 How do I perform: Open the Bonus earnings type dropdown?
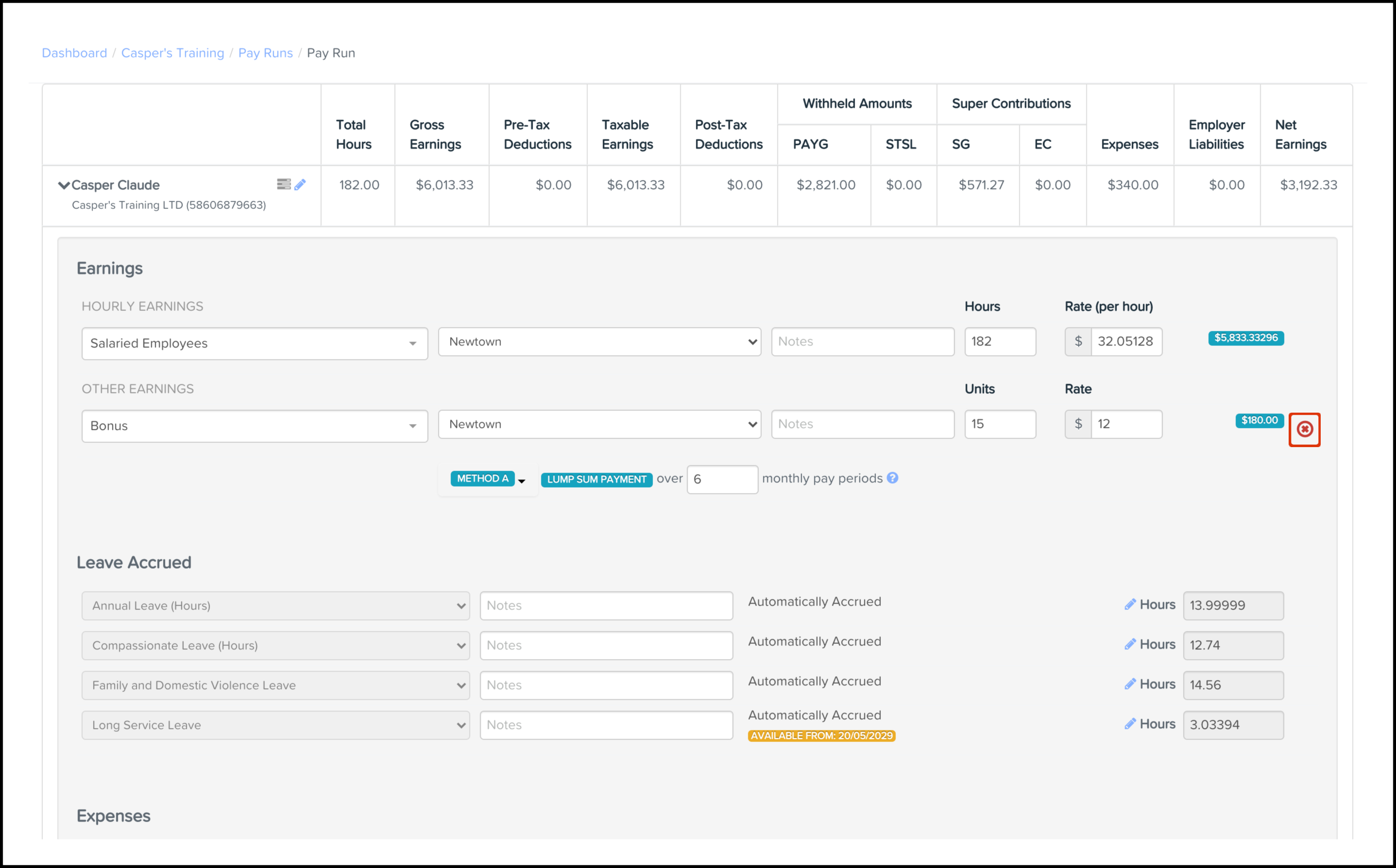(255, 426)
